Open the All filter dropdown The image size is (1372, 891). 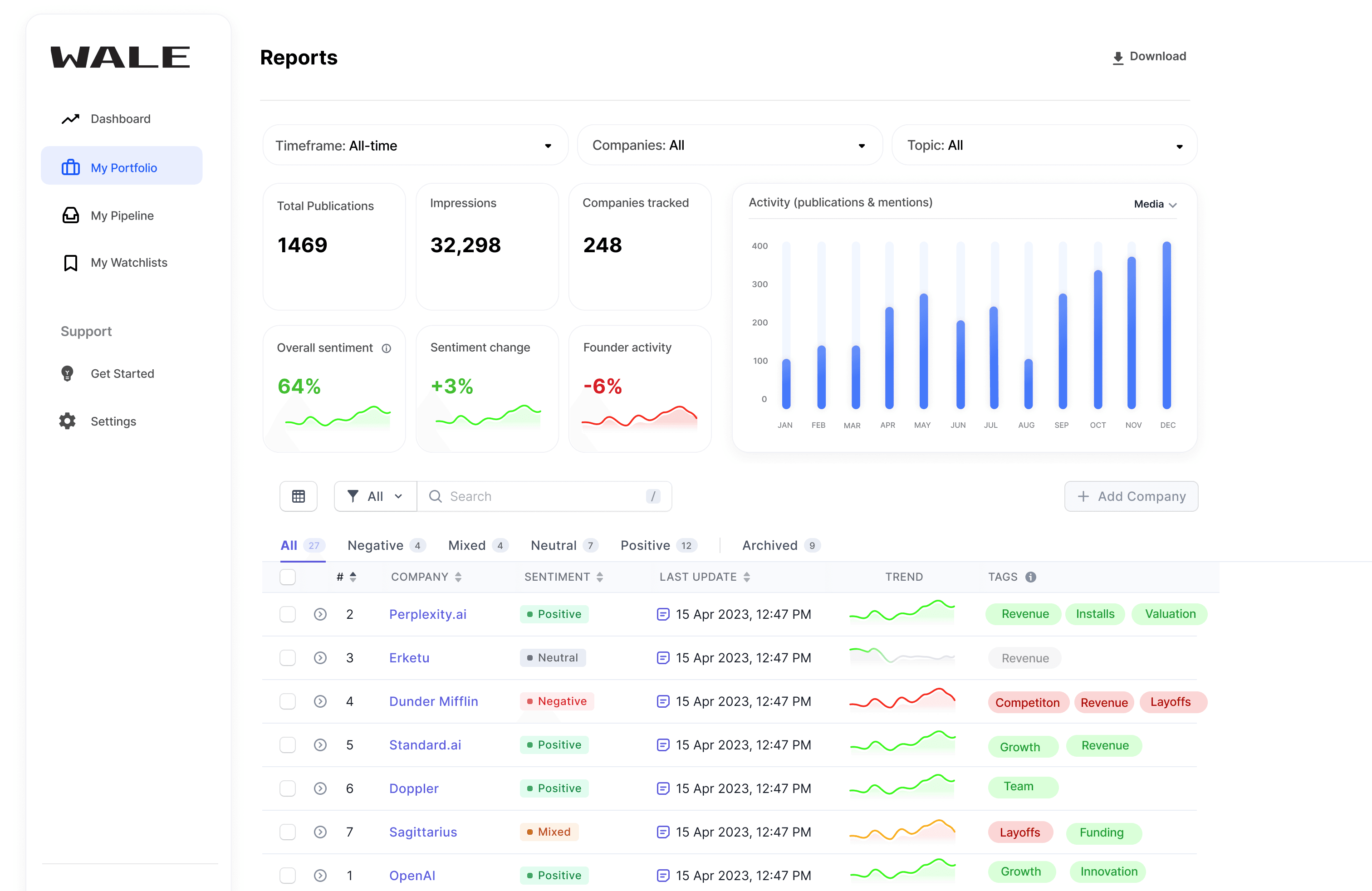375,496
